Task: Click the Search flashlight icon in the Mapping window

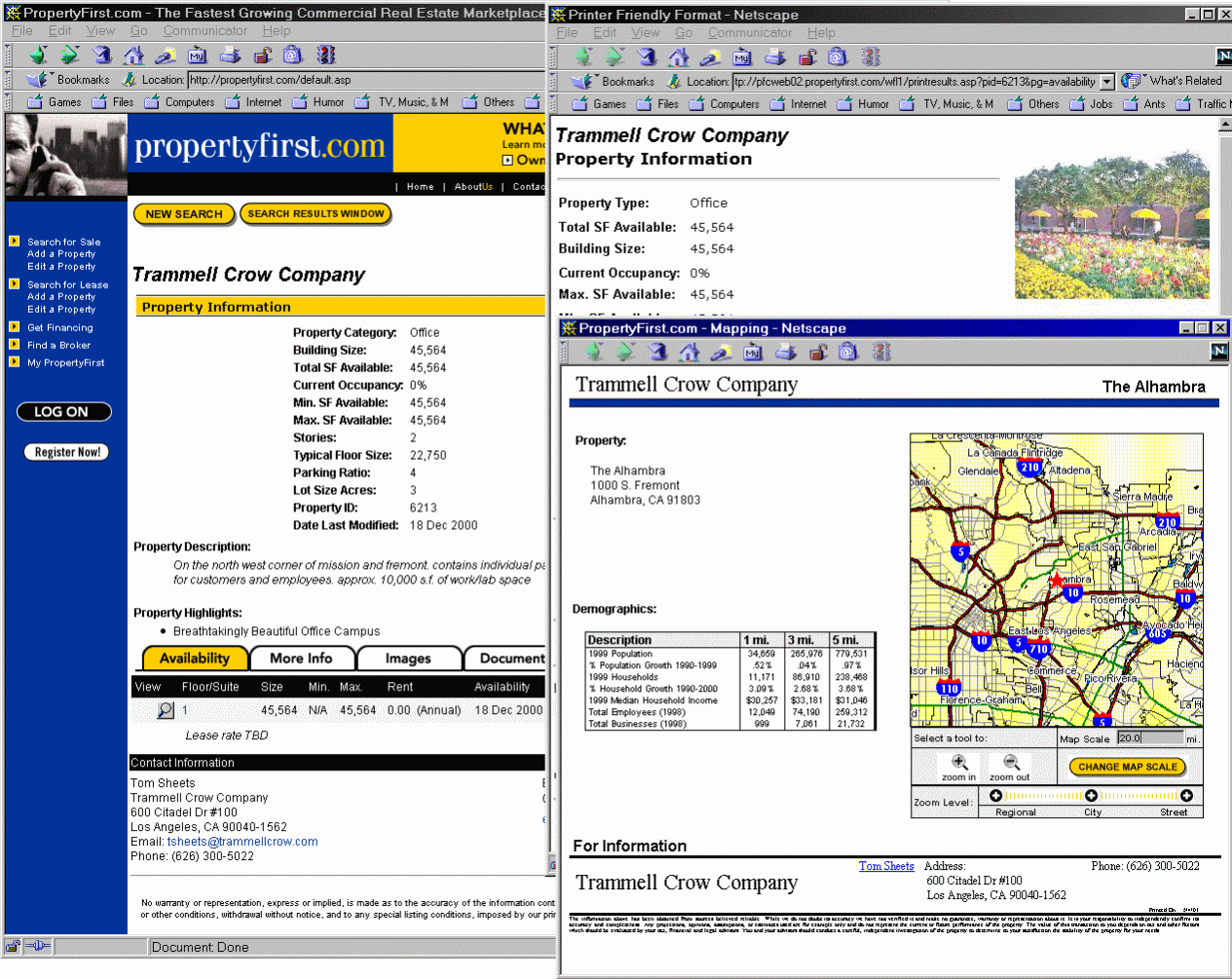Action: (x=721, y=352)
